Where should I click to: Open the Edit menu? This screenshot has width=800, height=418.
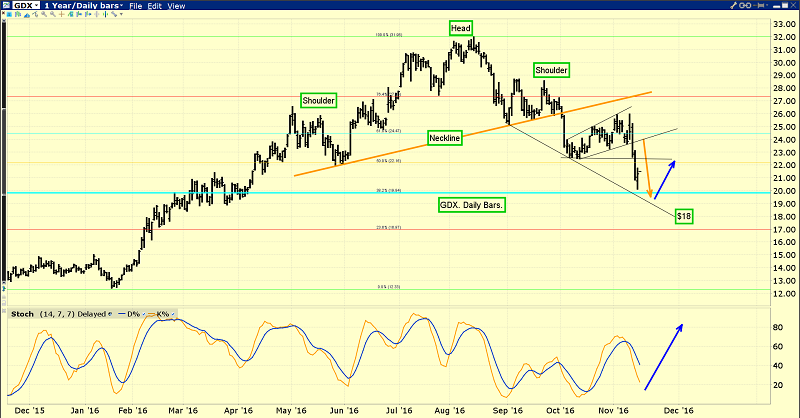(x=154, y=6)
